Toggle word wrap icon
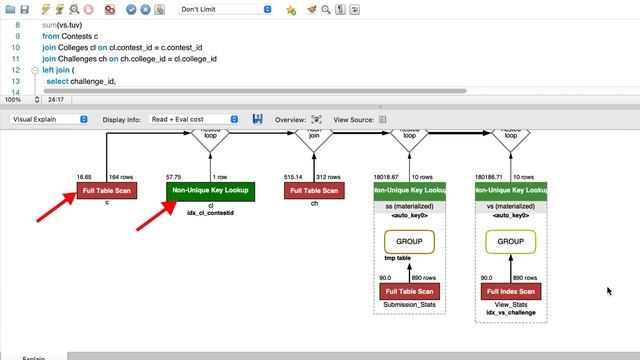 pyautogui.click(x=354, y=9)
